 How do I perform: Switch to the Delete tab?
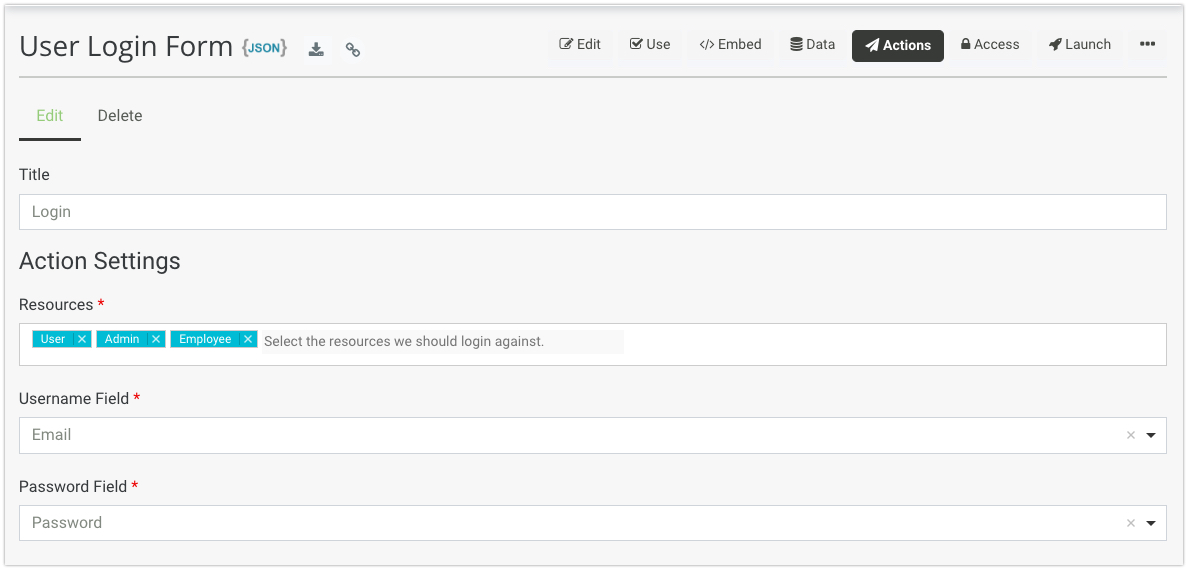click(x=120, y=116)
